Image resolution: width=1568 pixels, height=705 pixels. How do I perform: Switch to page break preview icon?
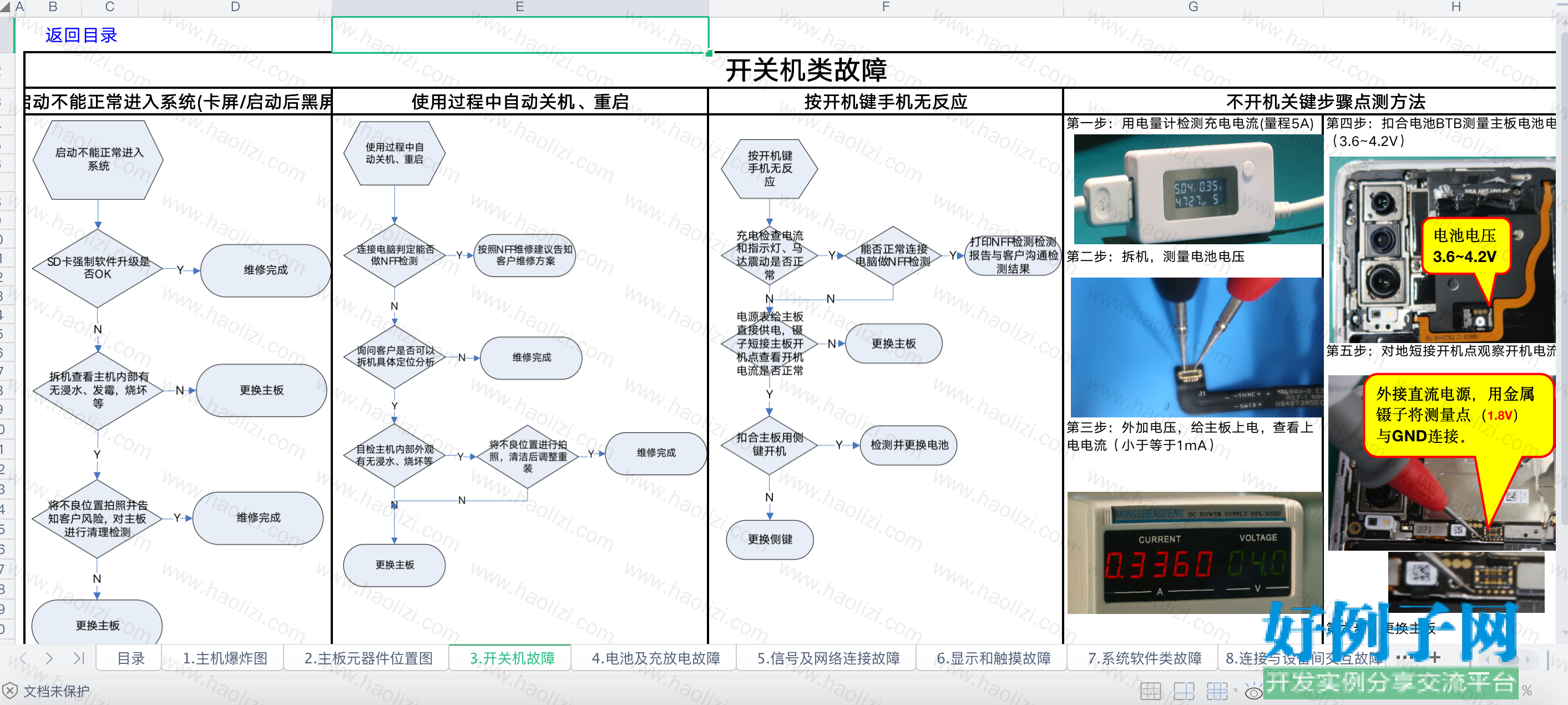pyautogui.click(x=1217, y=691)
